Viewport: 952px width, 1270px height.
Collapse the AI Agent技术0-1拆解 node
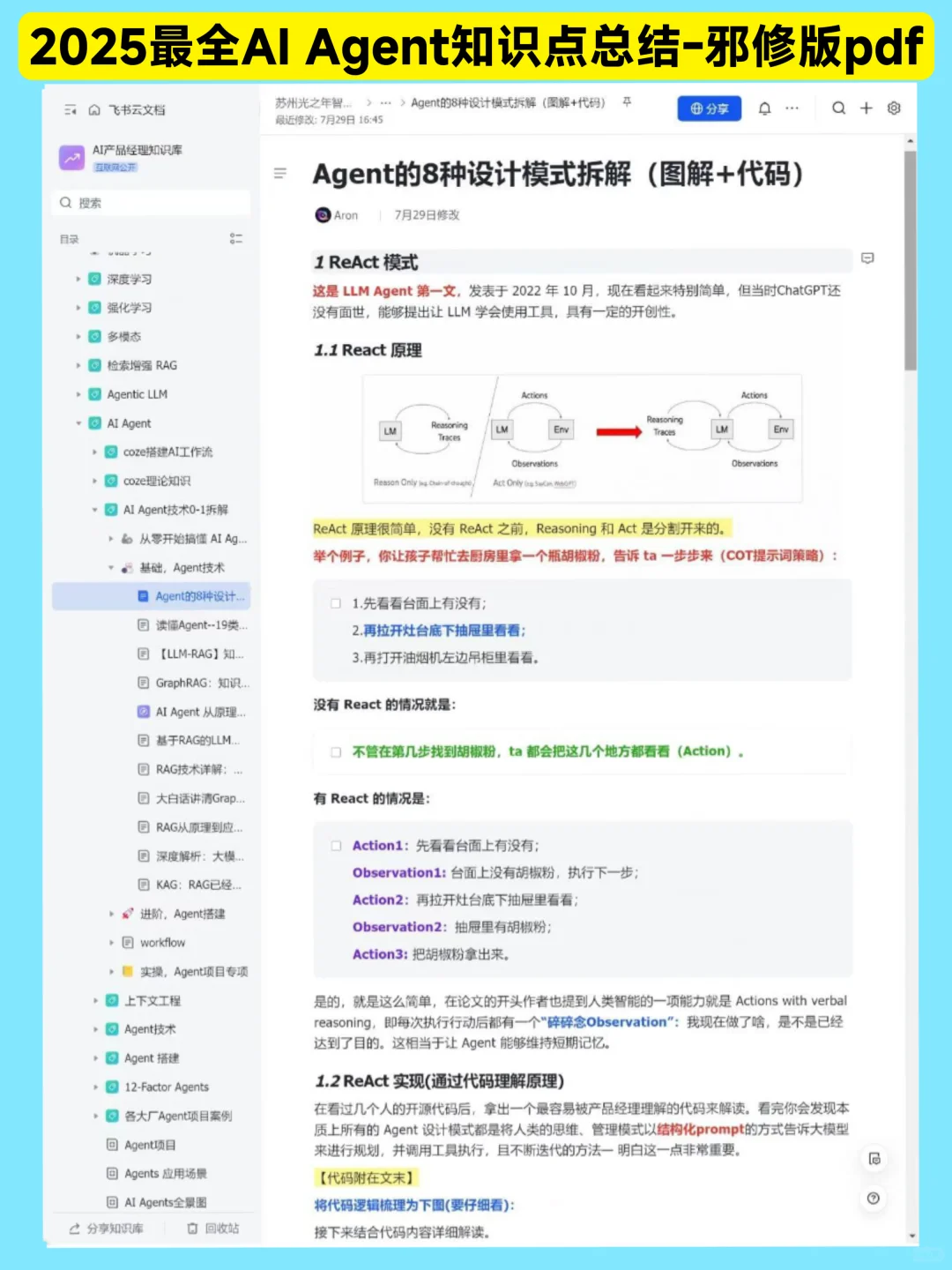pyautogui.click(x=95, y=510)
